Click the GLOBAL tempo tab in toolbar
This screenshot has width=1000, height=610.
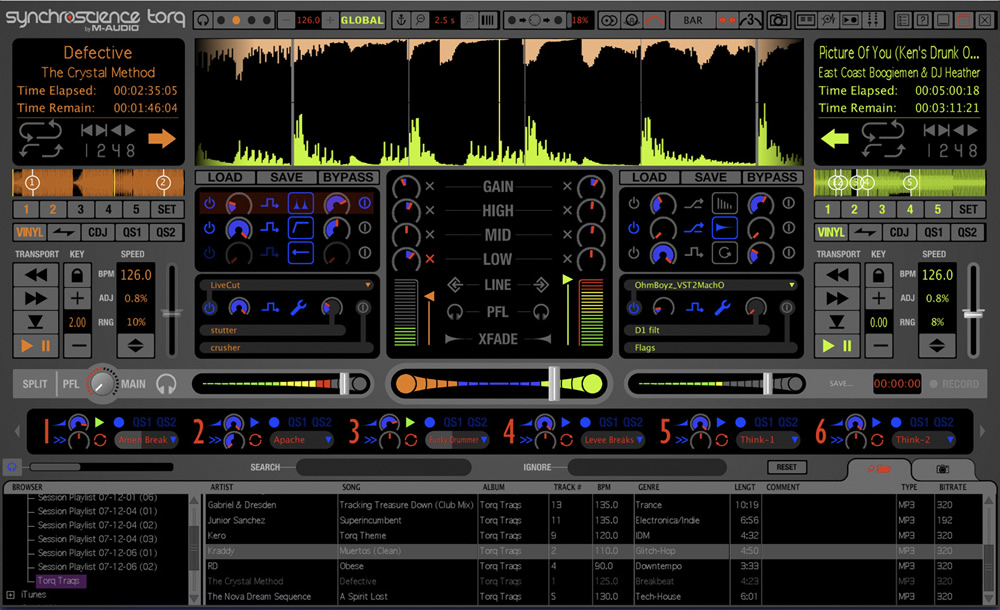tap(362, 20)
